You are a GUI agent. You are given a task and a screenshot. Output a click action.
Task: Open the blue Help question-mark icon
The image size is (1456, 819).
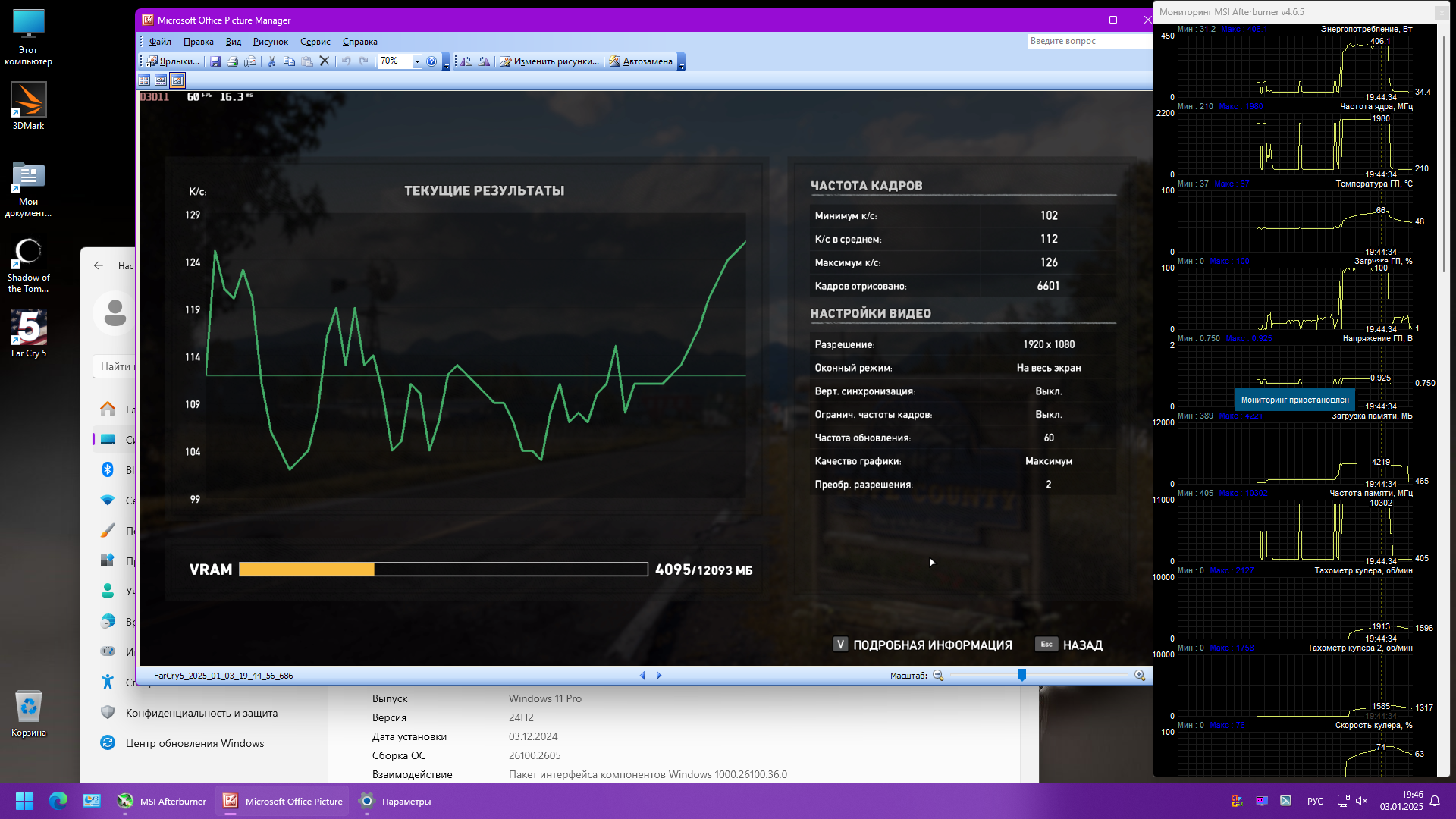(431, 61)
